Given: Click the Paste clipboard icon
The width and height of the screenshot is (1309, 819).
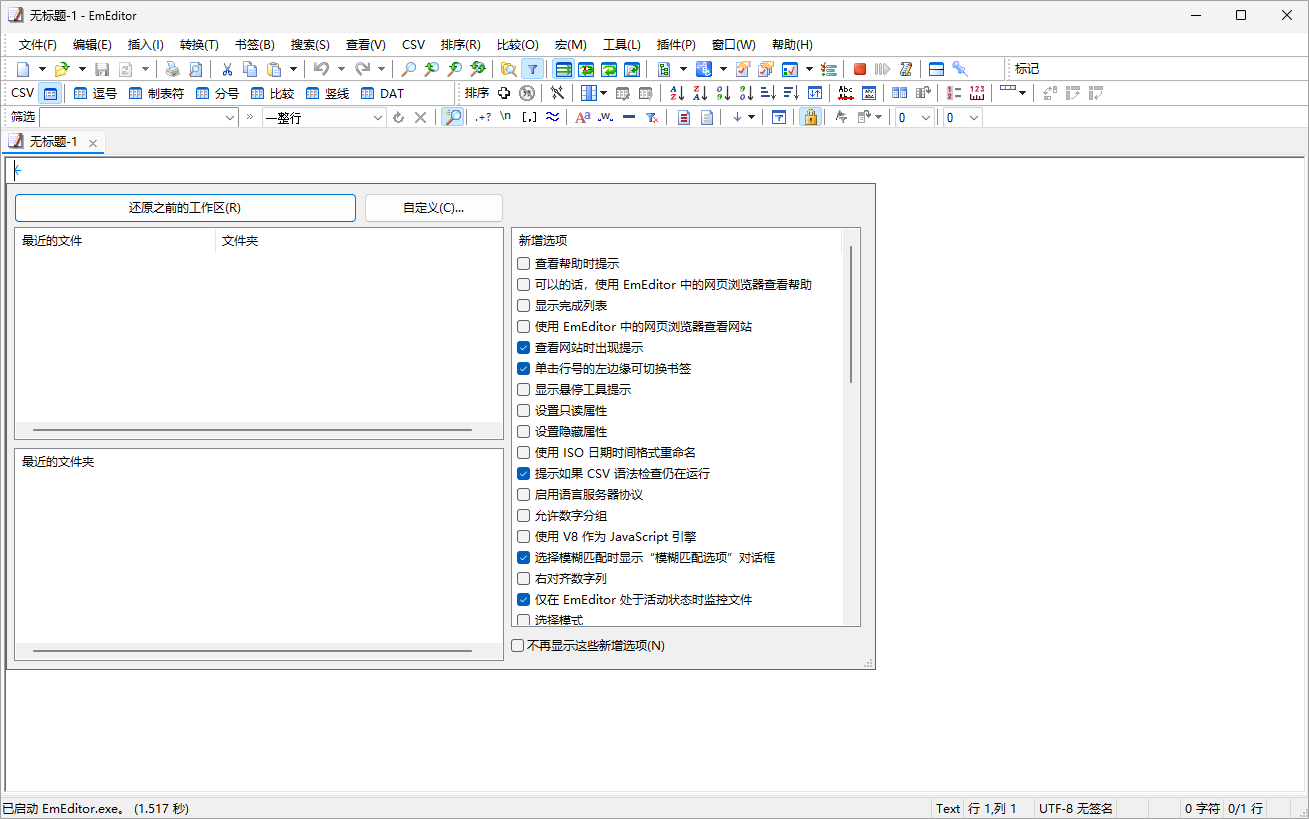Looking at the screenshot, I should tap(274, 69).
